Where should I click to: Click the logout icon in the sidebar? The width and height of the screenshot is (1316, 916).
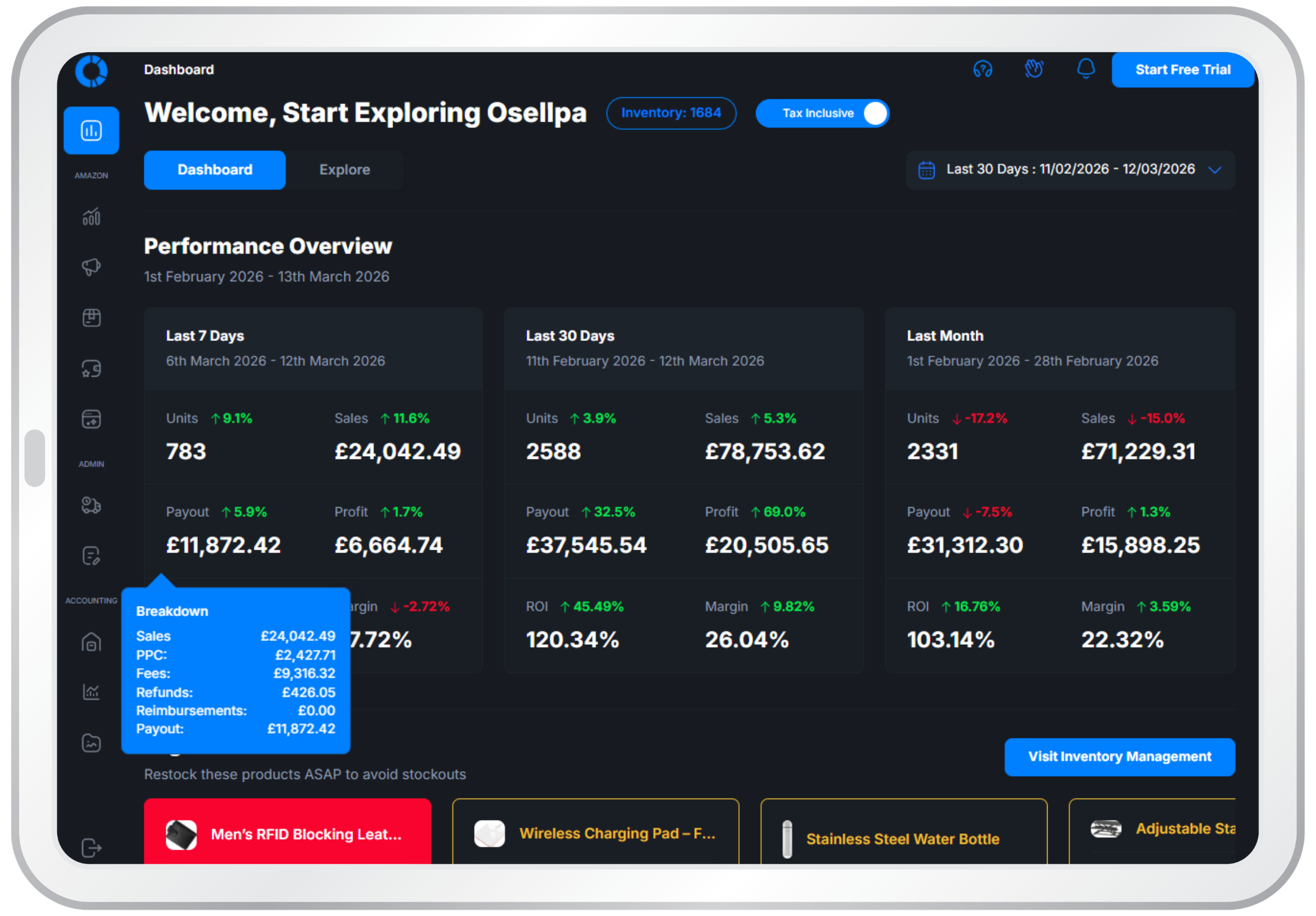[x=91, y=847]
